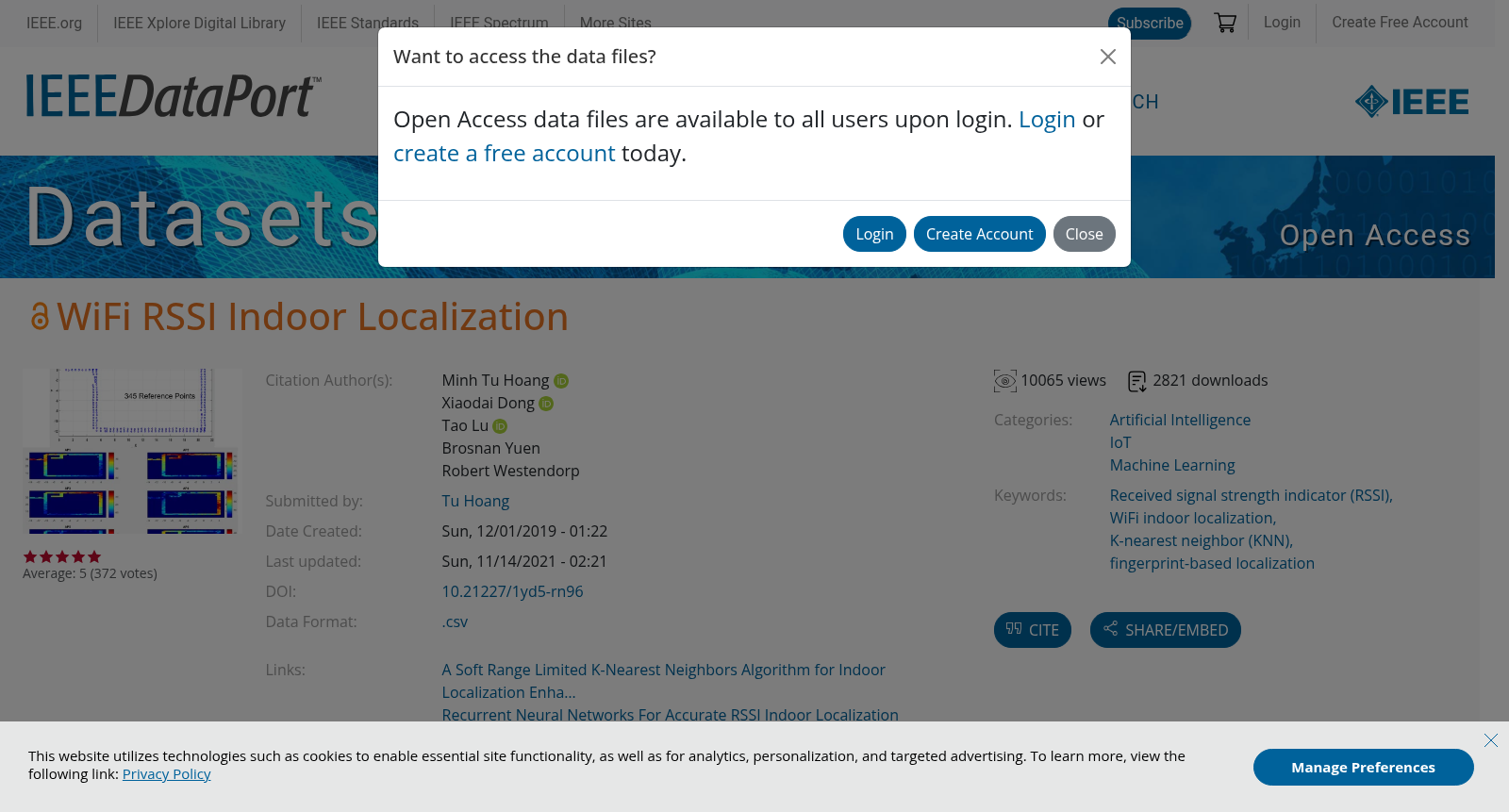The width and height of the screenshot is (1509, 812).
Task: Click Create Free Account in top bar
Action: point(1400,23)
